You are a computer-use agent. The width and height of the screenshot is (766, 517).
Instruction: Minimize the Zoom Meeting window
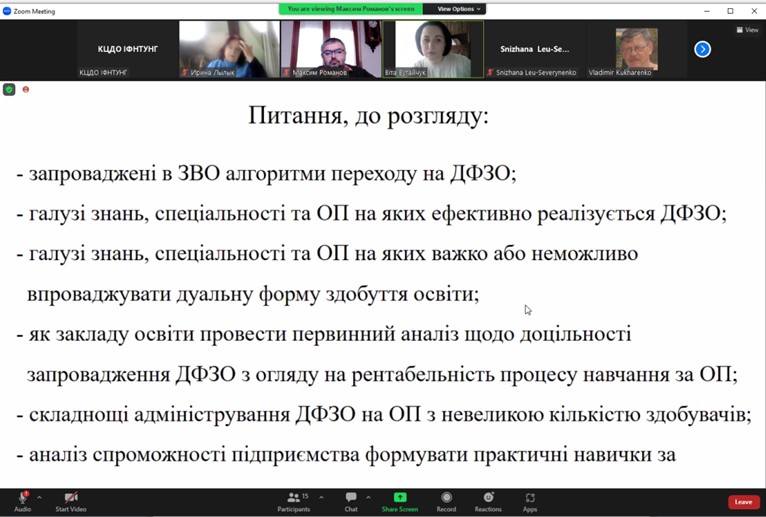point(707,11)
